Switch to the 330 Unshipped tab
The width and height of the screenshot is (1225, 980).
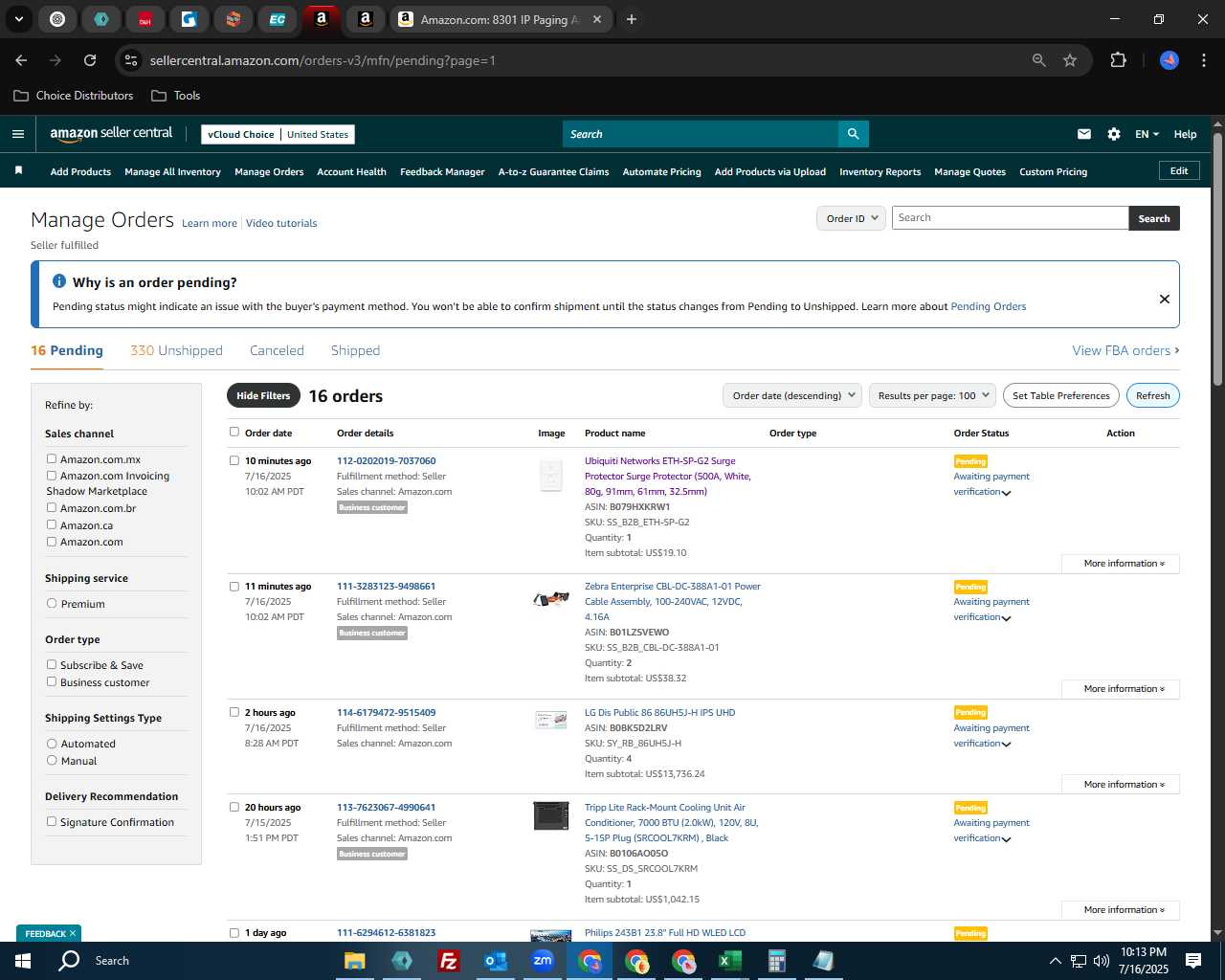176,350
